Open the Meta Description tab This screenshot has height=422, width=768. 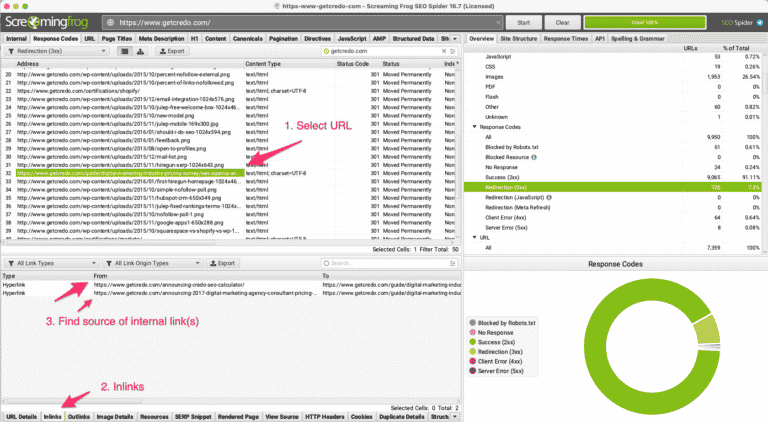click(161, 38)
